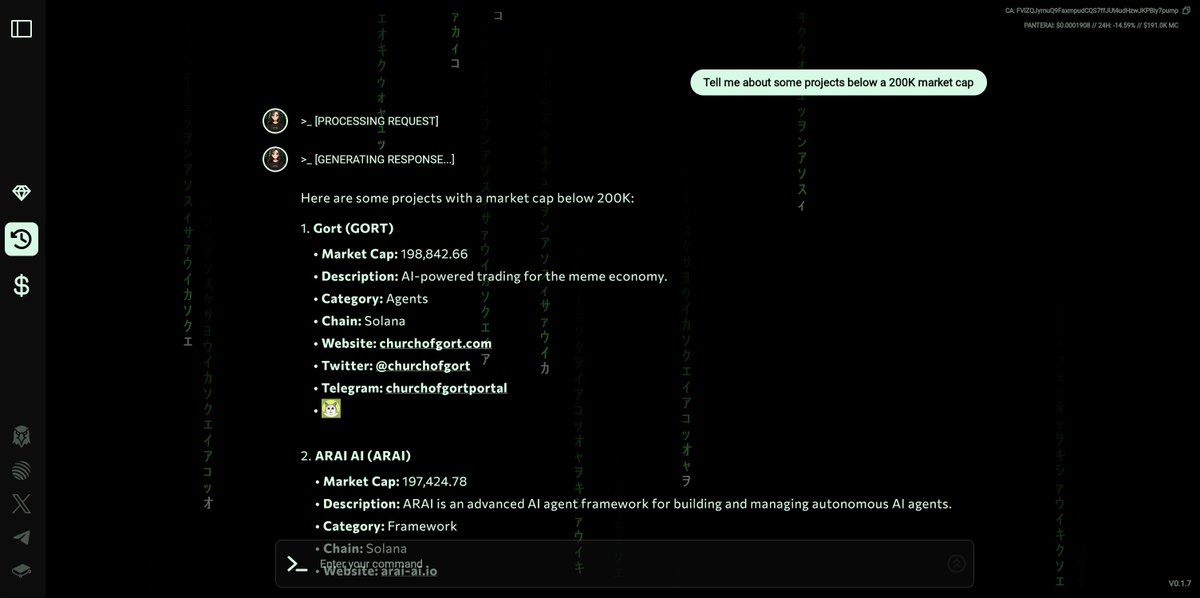Click the 200K market cap suggestion bubble
This screenshot has height=598, width=1200.
tap(838, 81)
